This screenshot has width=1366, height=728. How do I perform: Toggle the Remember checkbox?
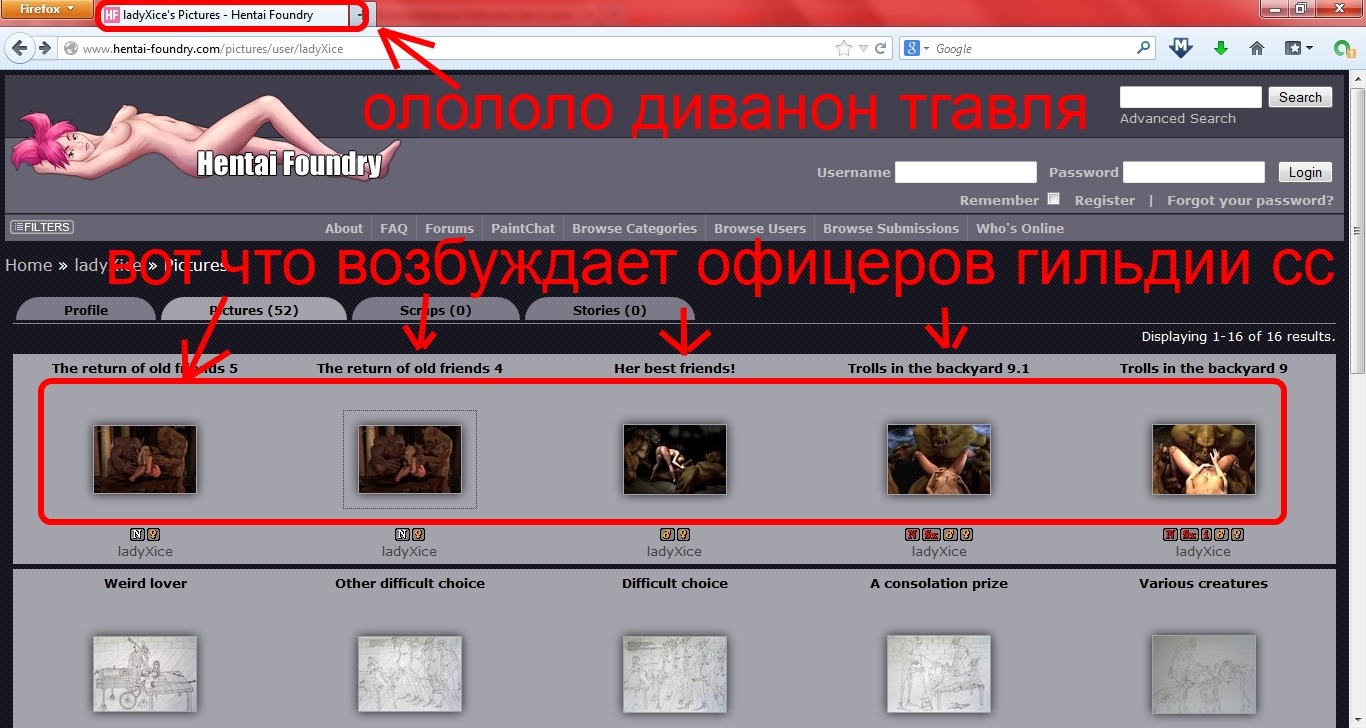[x=1053, y=199]
